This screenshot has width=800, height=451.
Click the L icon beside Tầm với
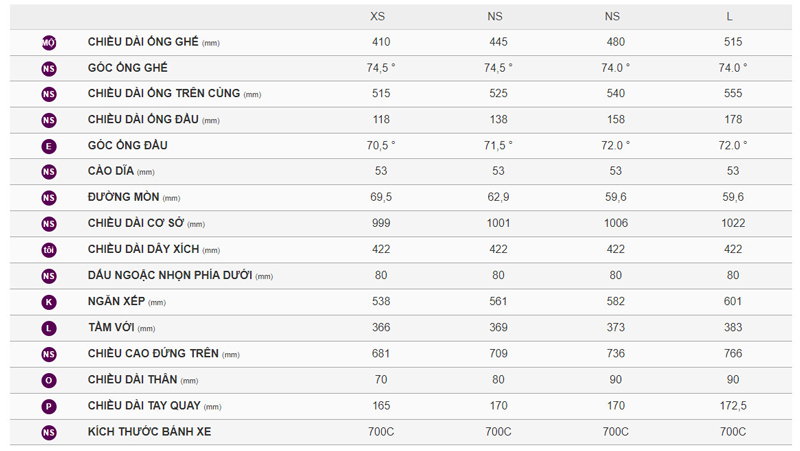49,328
